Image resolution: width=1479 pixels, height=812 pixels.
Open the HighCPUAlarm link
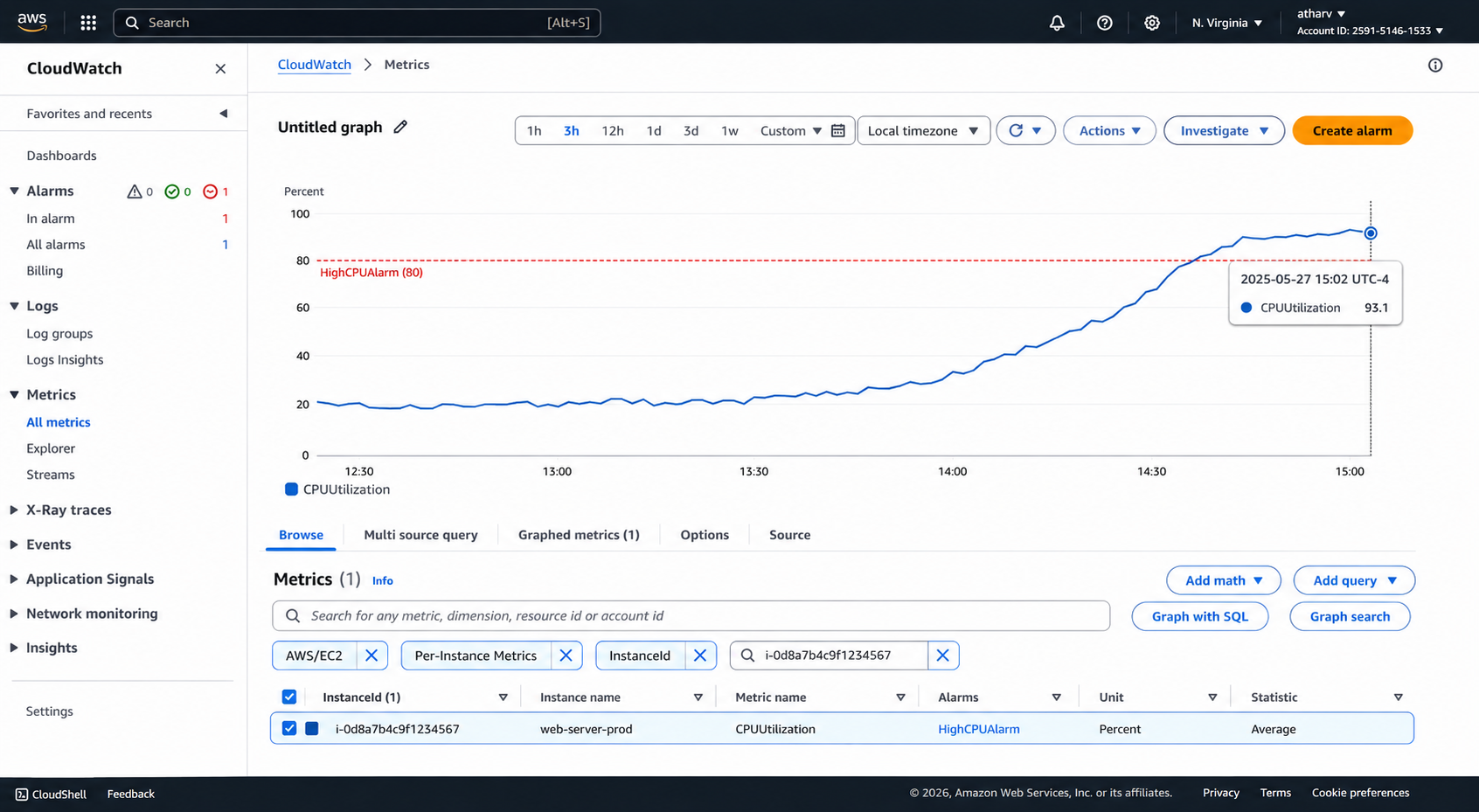[x=978, y=729]
